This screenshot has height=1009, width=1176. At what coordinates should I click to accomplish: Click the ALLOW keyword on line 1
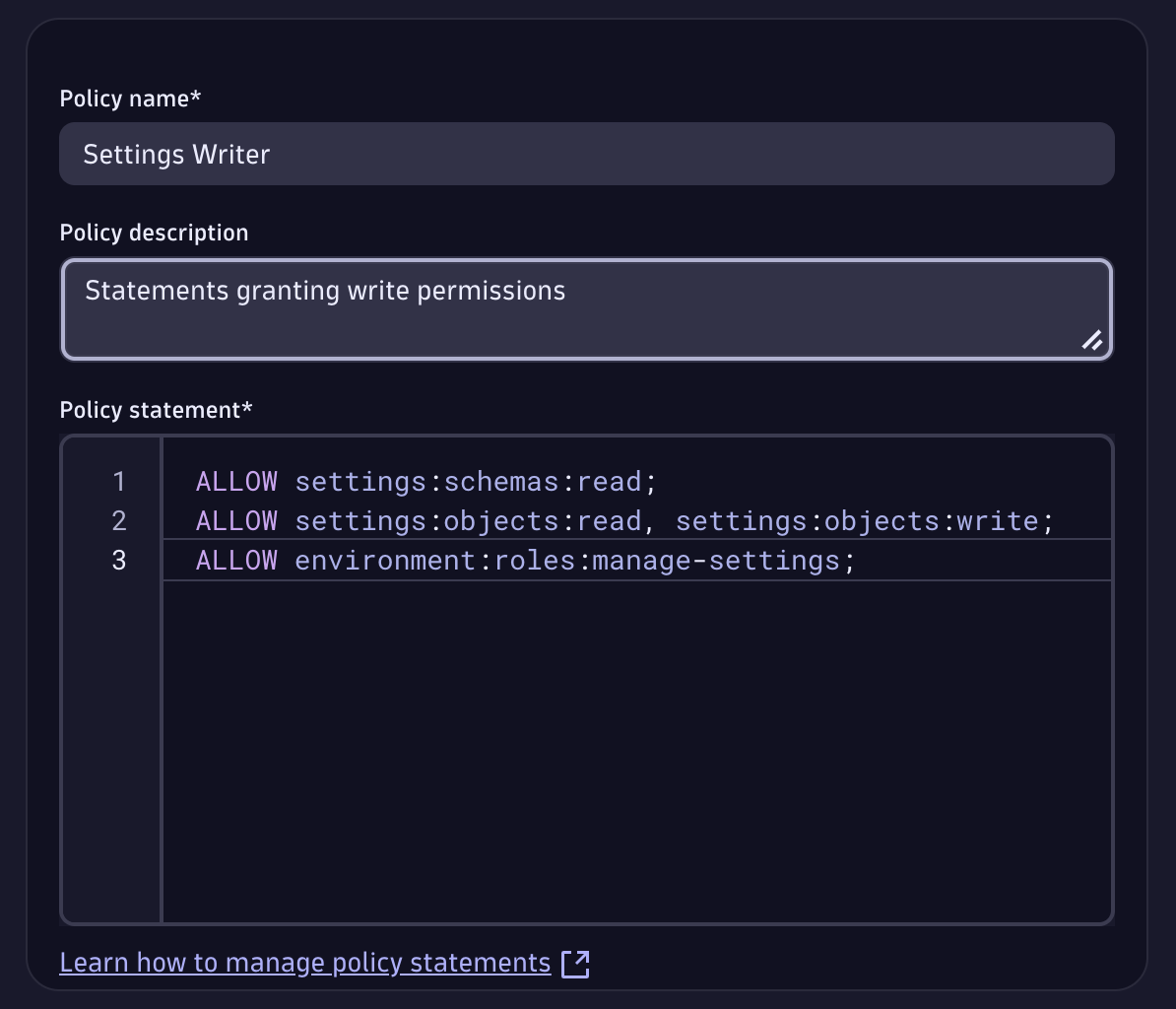236,482
